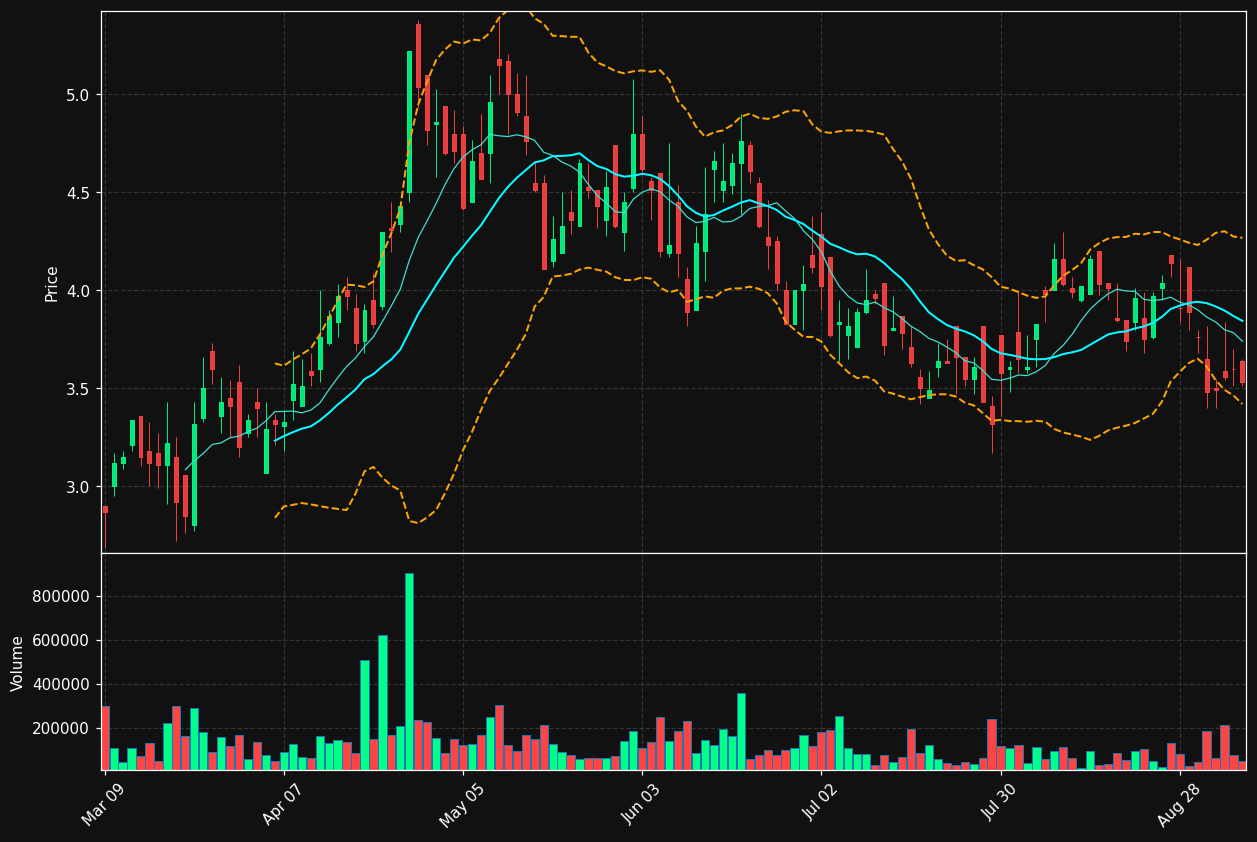
Task: Click the tallest green volume bar
Action: pos(409,671)
